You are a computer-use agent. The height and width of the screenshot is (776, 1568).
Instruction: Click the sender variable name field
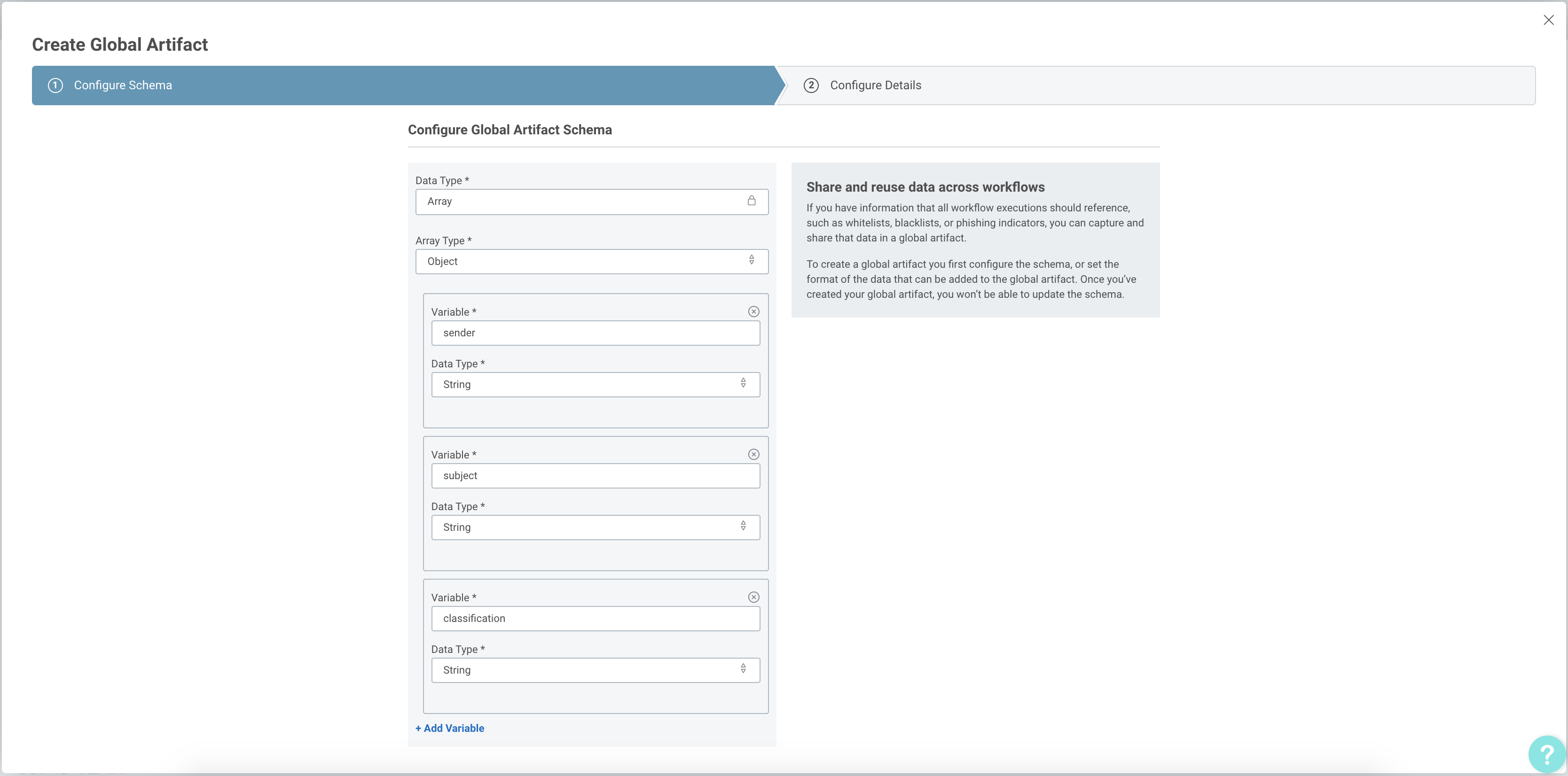(595, 333)
